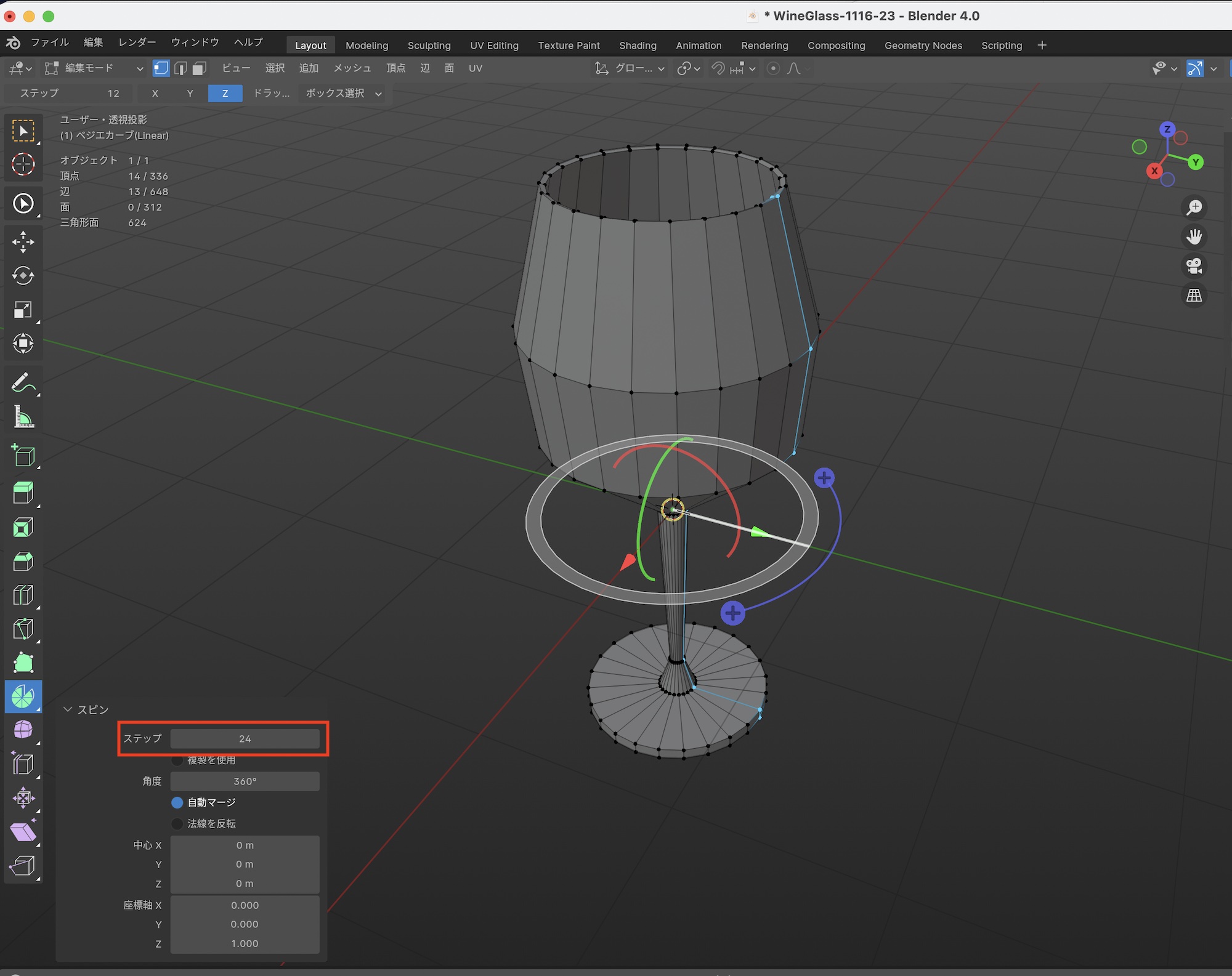The width and height of the screenshot is (1232, 976).
Task: Select the Extrude Region tool
Action: [23, 493]
